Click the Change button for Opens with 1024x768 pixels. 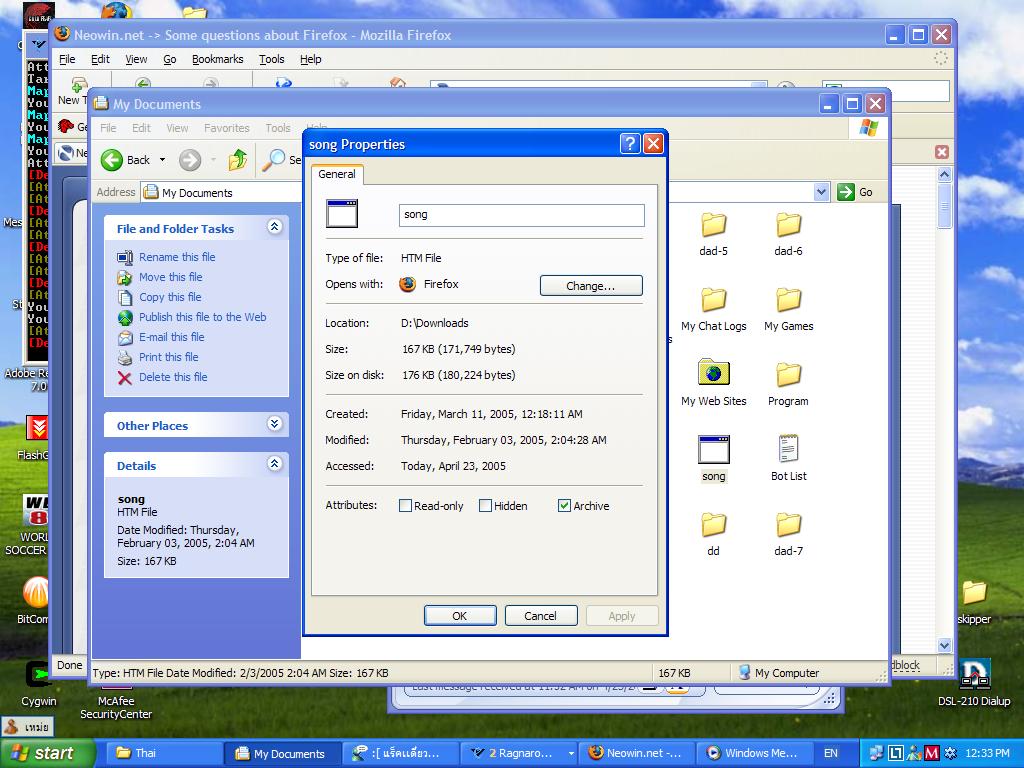pyautogui.click(x=590, y=285)
